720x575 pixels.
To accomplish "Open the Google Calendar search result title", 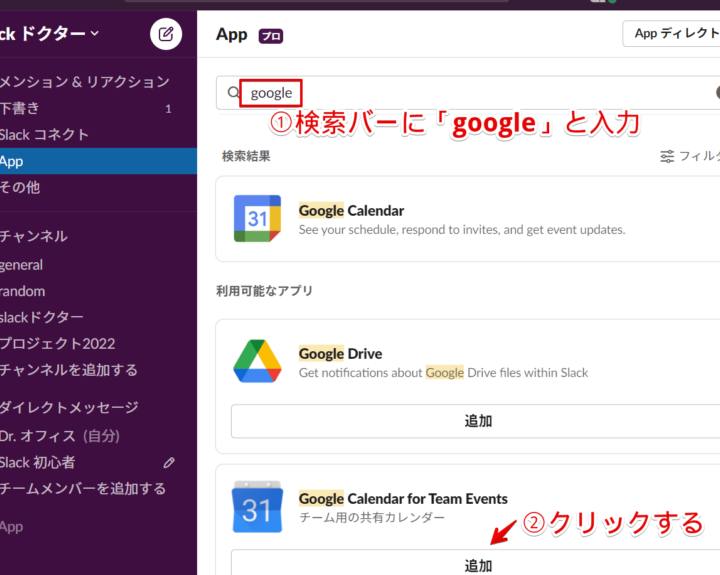I will pos(351,210).
